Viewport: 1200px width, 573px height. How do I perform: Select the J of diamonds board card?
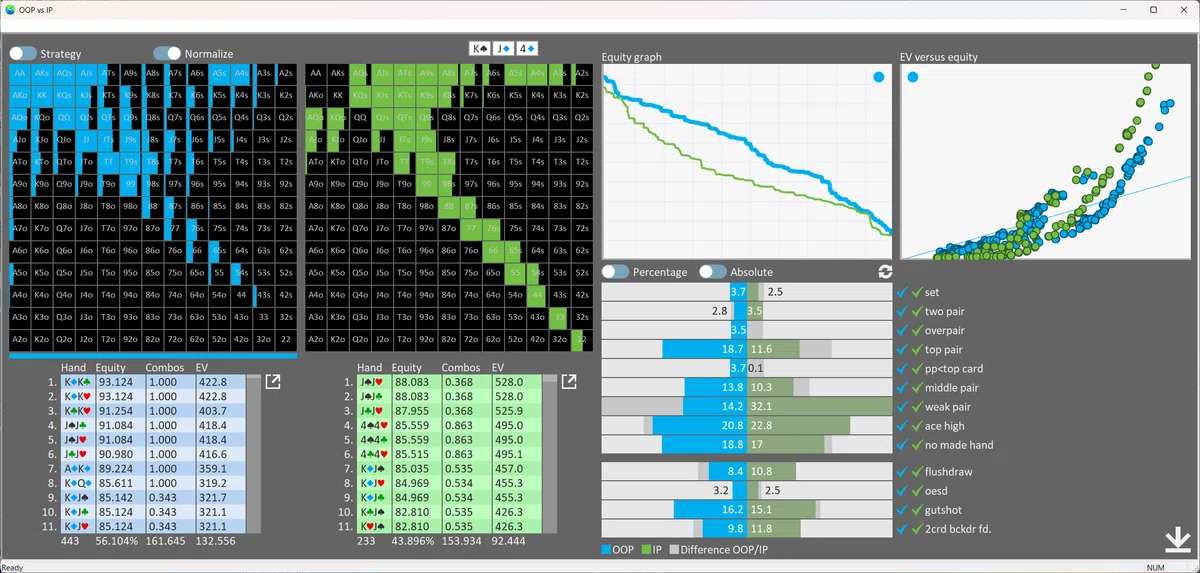[x=504, y=48]
